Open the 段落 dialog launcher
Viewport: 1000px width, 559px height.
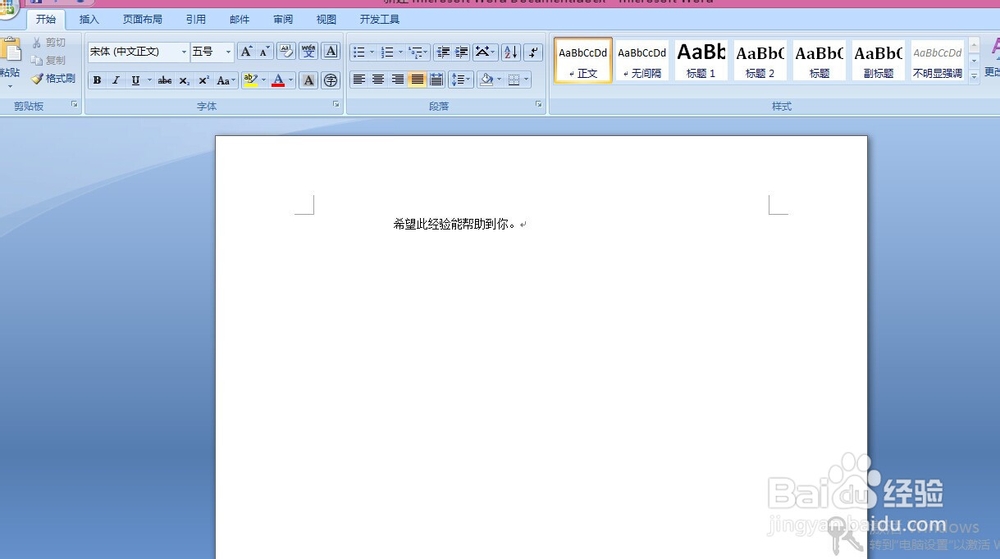539,105
